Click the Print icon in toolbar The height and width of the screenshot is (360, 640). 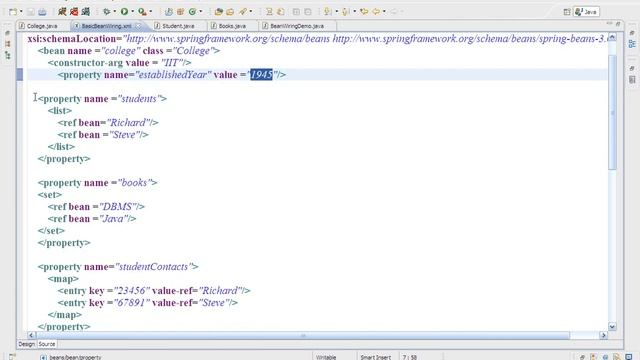click(42, 12)
